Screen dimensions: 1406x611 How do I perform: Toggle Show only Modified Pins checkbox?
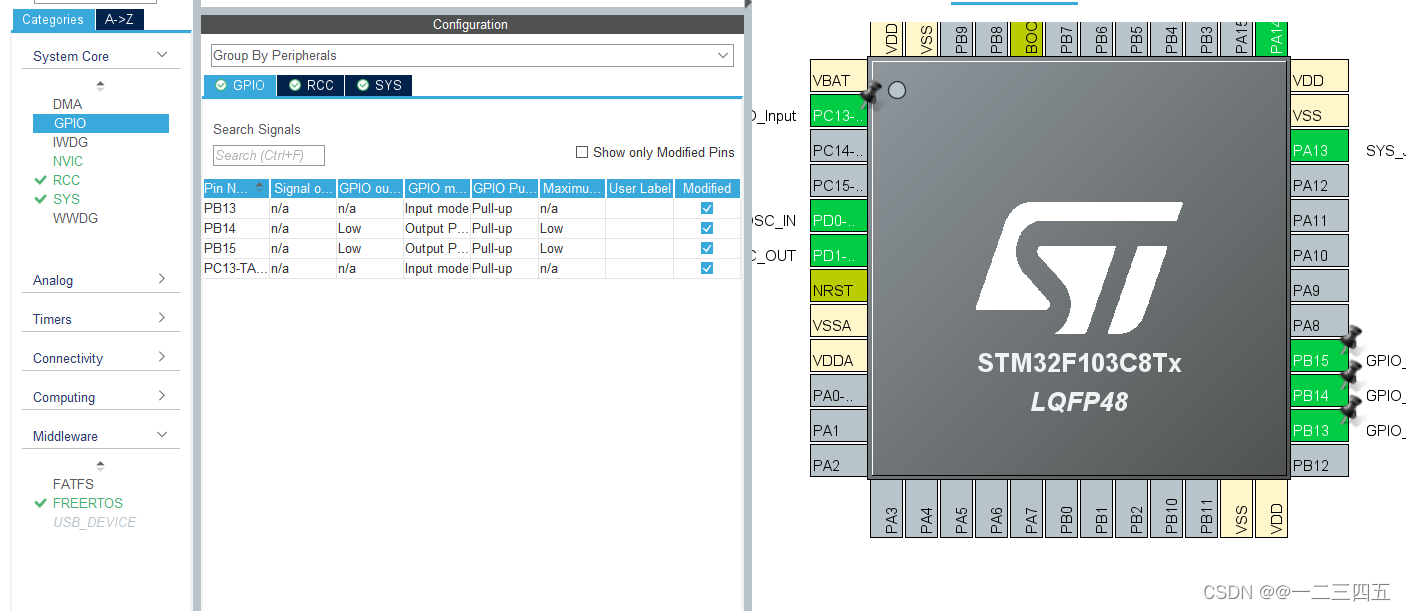coord(582,152)
